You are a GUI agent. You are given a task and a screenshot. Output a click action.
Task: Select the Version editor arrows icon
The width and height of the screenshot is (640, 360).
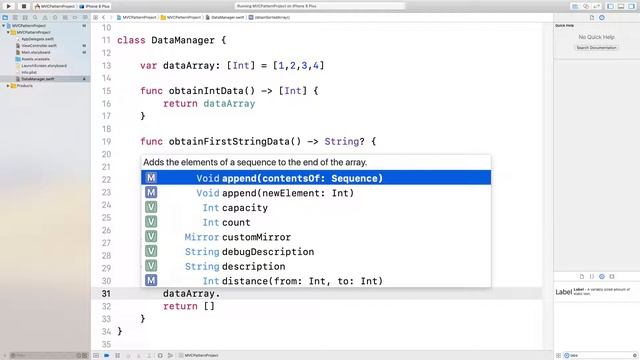pyautogui.click(x=596, y=7)
